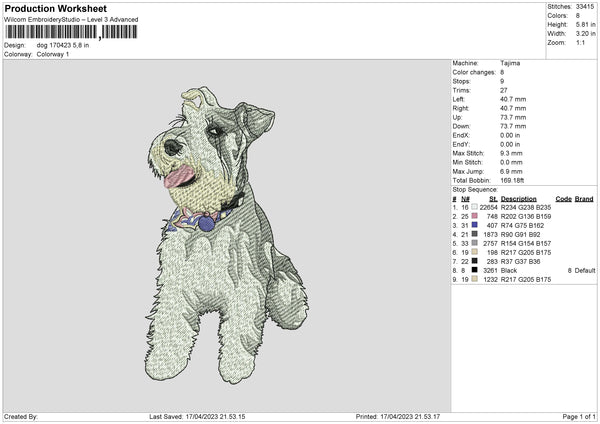Select the Width value 3.20 in

coord(585,34)
